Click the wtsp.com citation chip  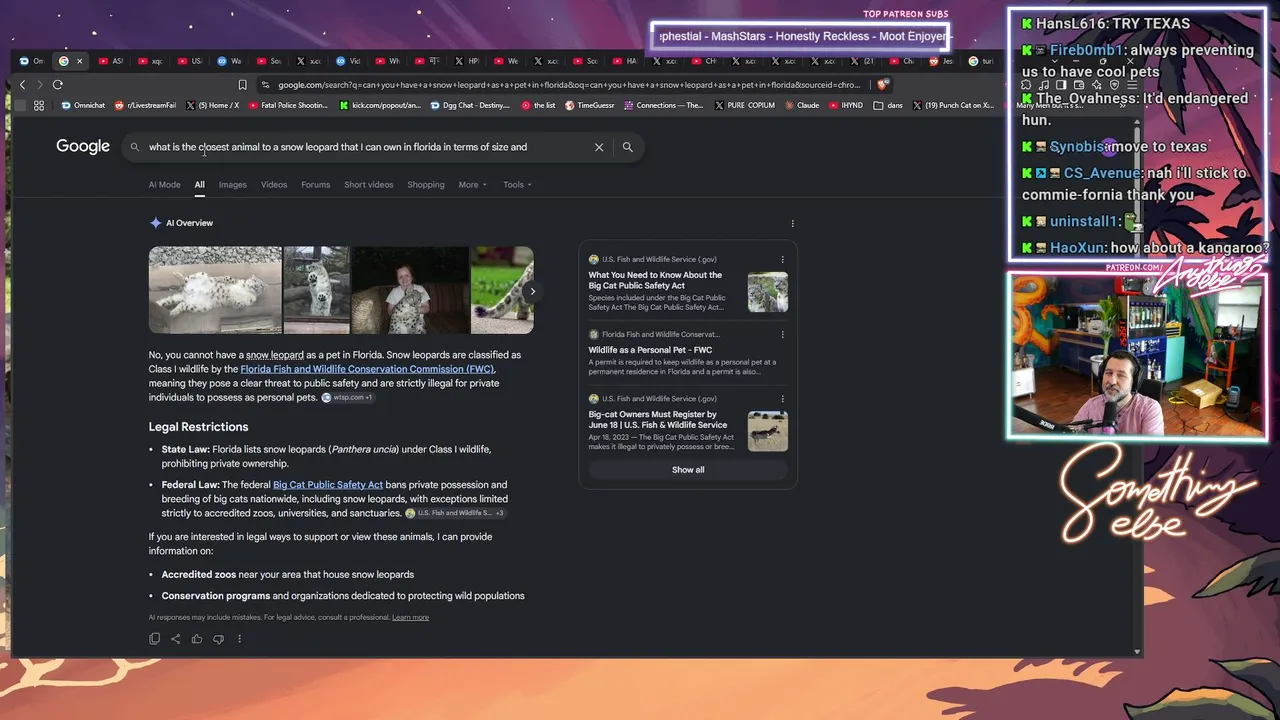tap(347, 398)
